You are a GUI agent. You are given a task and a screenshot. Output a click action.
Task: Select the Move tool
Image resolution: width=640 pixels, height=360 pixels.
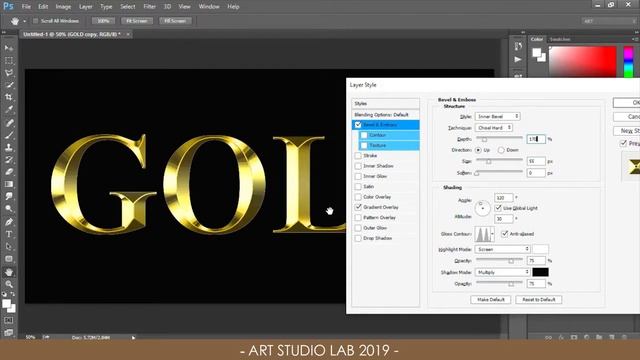coord(9,48)
